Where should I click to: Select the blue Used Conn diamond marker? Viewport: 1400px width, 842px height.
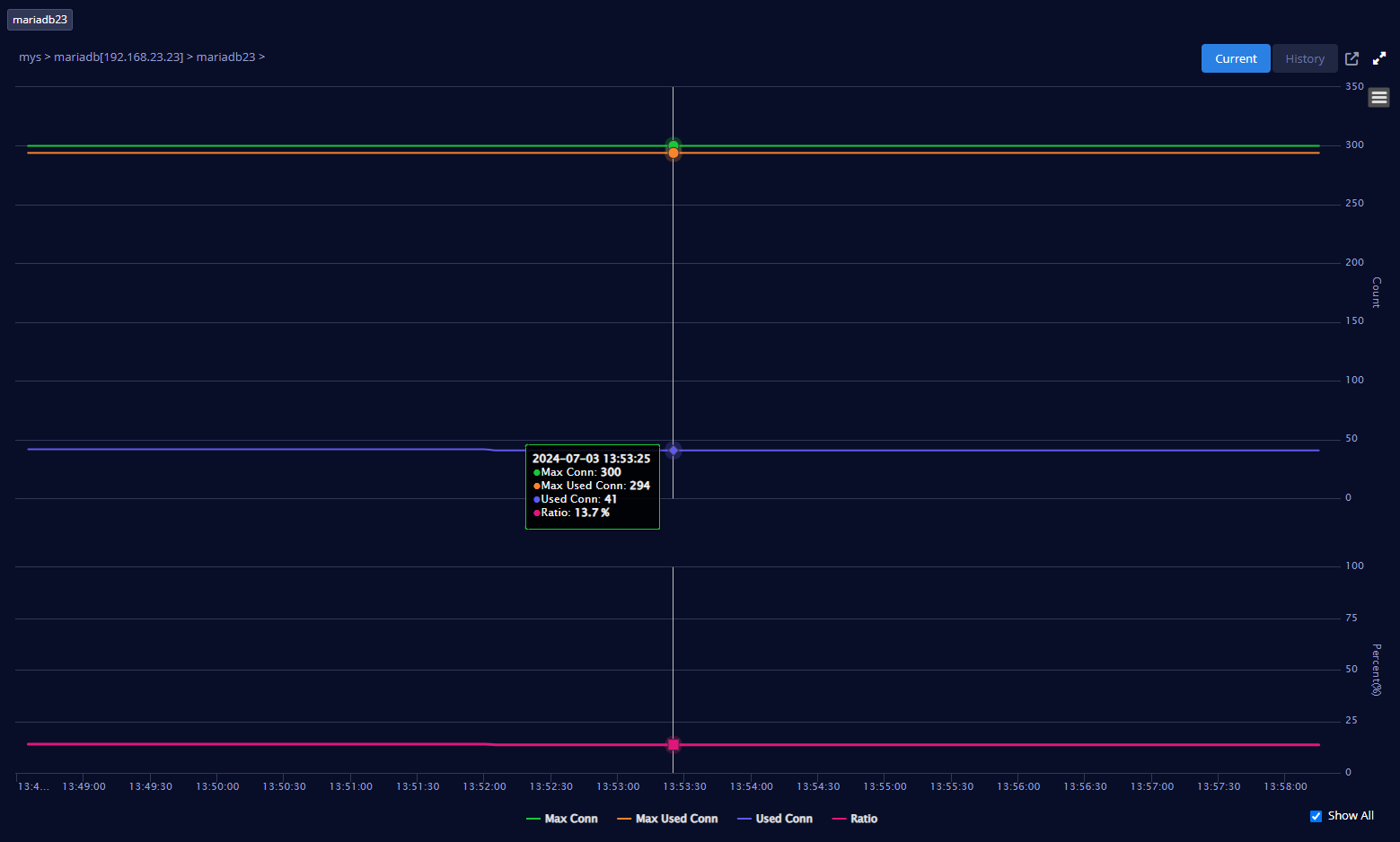pyautogui.click(x=674, y=451)
